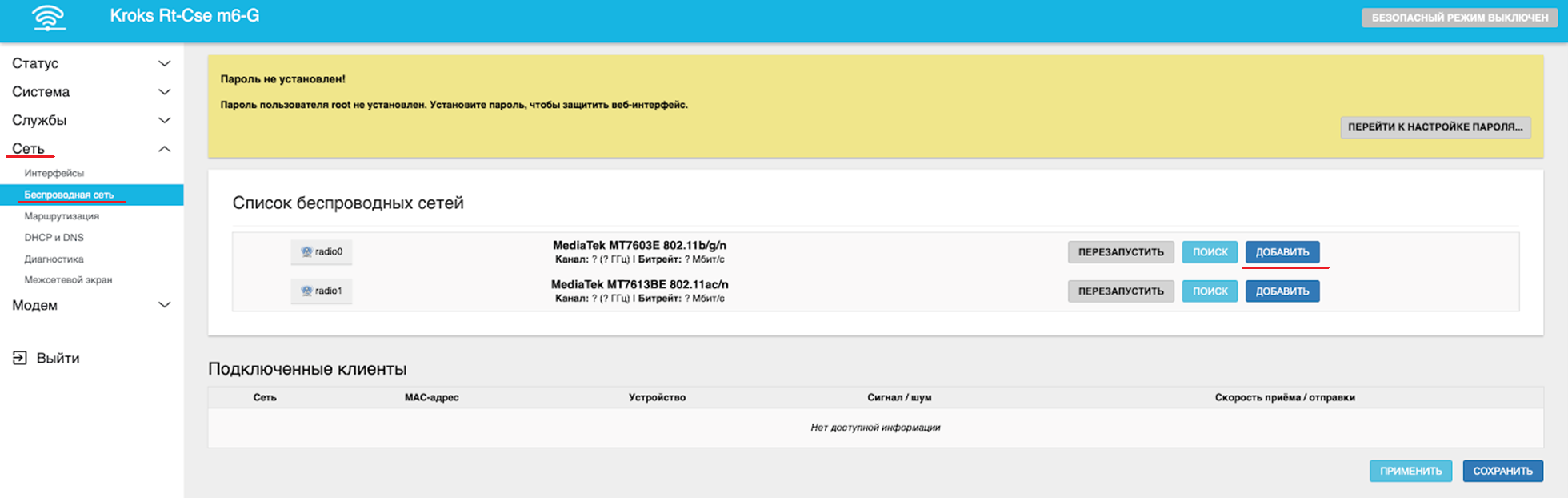Viewport: 1568px width, 498px height.
Task: Click the logout icon beside Выйти
Action: (20, 358)
